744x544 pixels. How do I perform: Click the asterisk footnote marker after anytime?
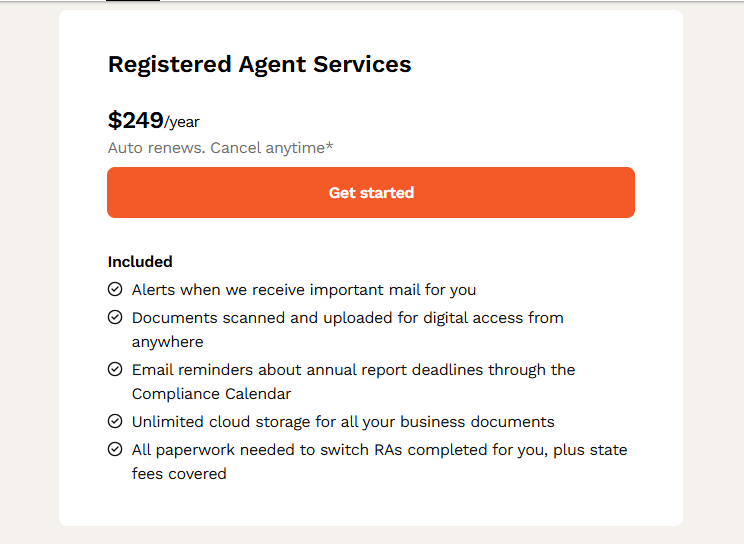[329, 145]
